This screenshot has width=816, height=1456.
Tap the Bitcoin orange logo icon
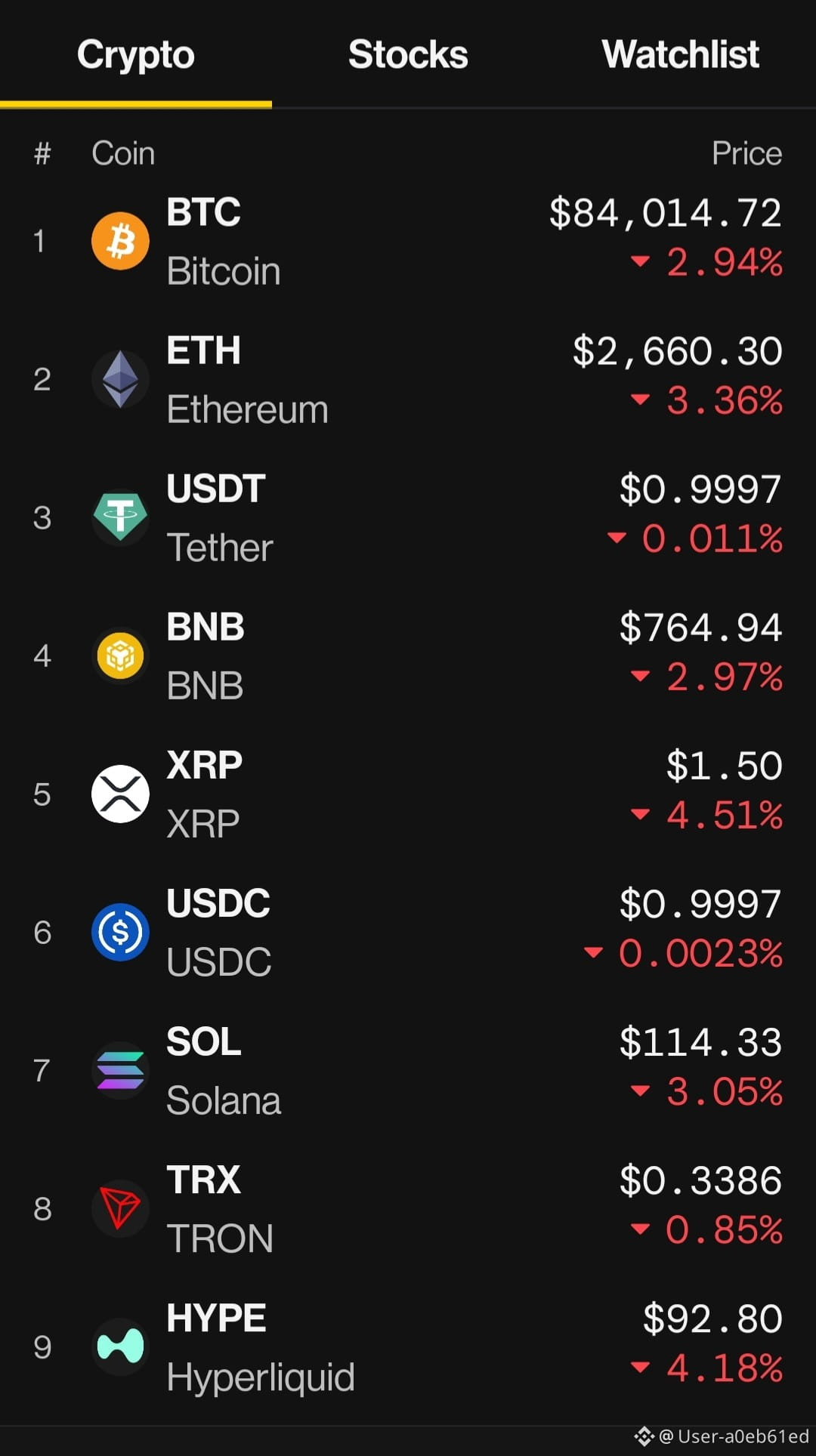pyautogui.click(x=120, y=241)
